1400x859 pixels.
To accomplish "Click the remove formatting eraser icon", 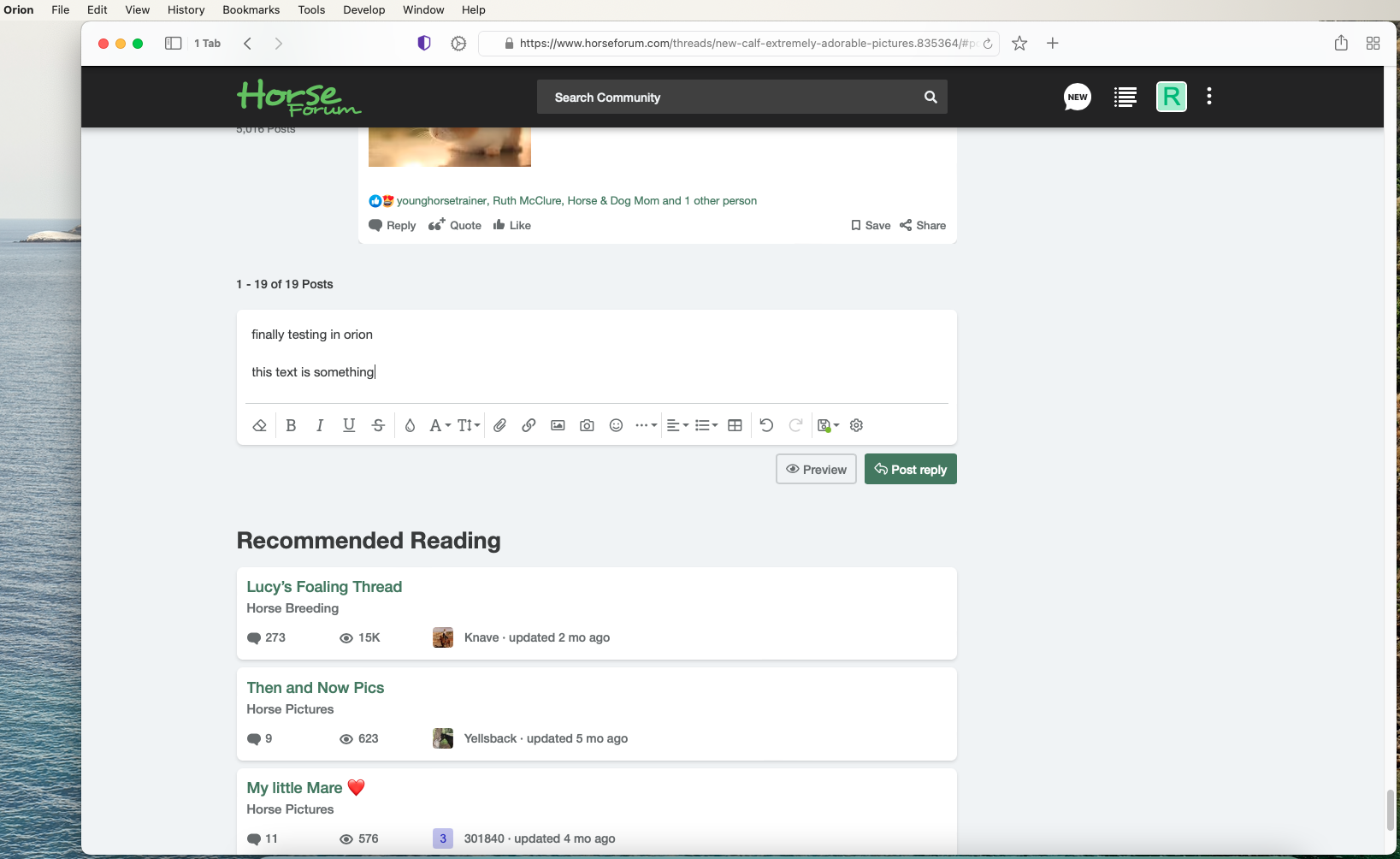I will (260, 425).
